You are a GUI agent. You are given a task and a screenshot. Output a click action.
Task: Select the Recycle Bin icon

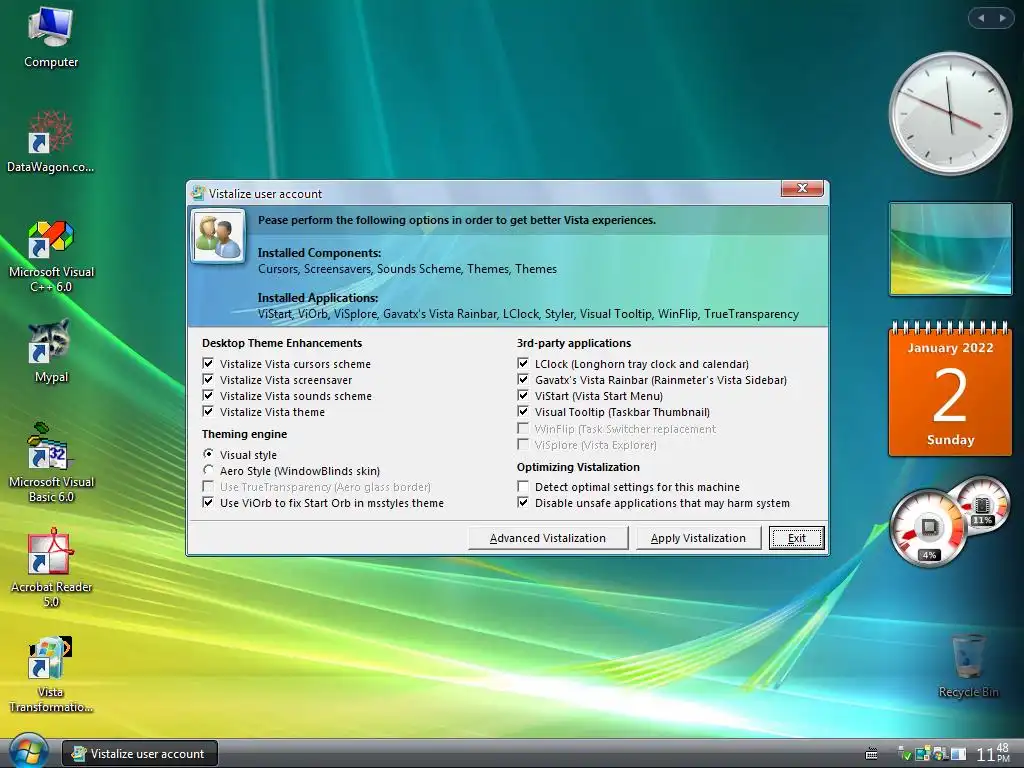[968, 665]
